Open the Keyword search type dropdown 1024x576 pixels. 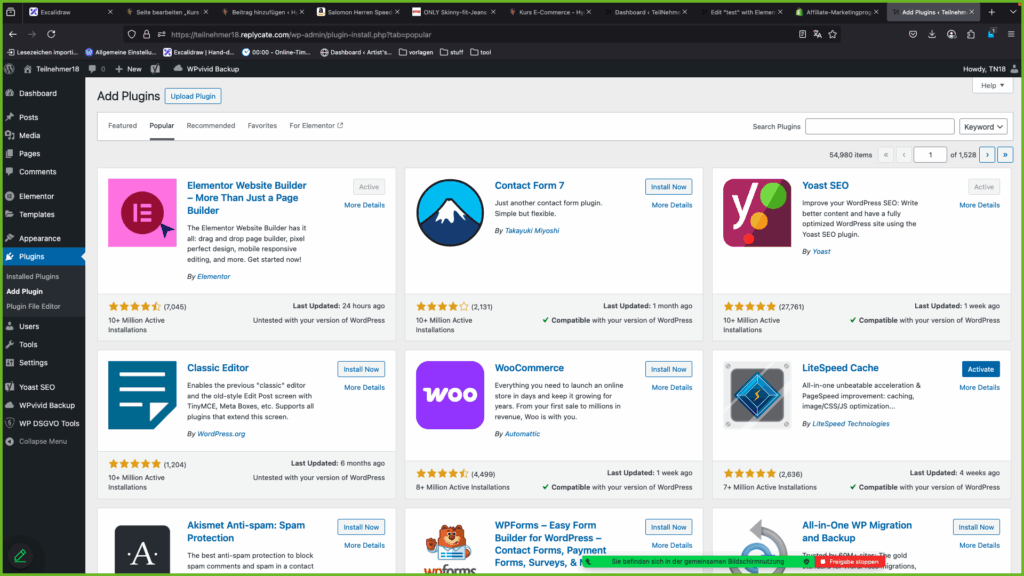click(983, 127)
